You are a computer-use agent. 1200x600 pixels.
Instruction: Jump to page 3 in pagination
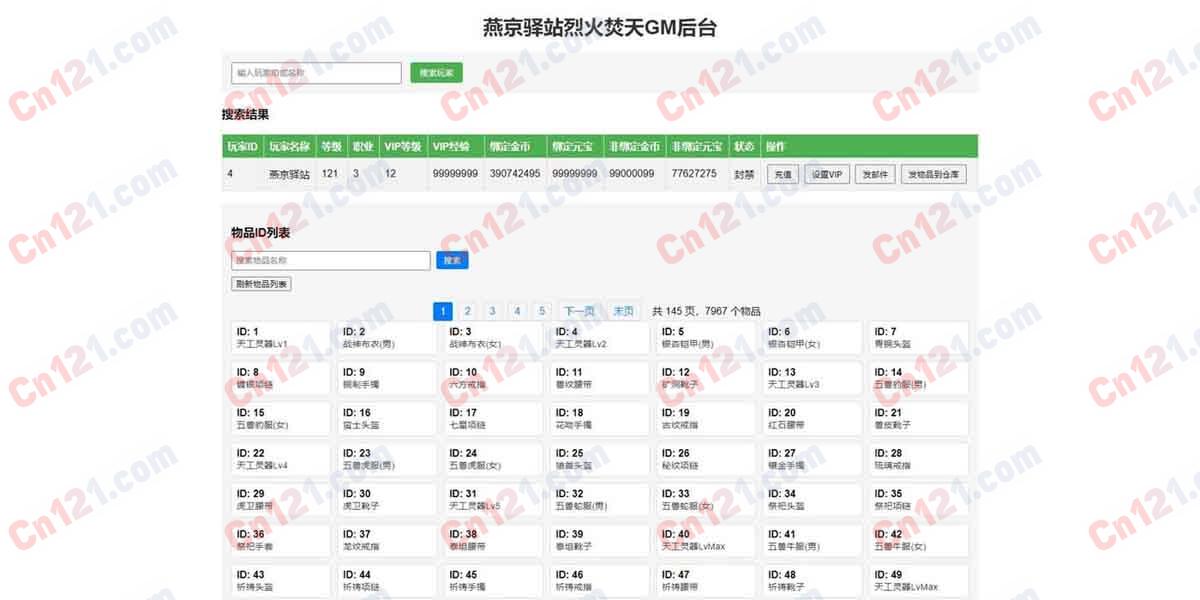(492, 311)
